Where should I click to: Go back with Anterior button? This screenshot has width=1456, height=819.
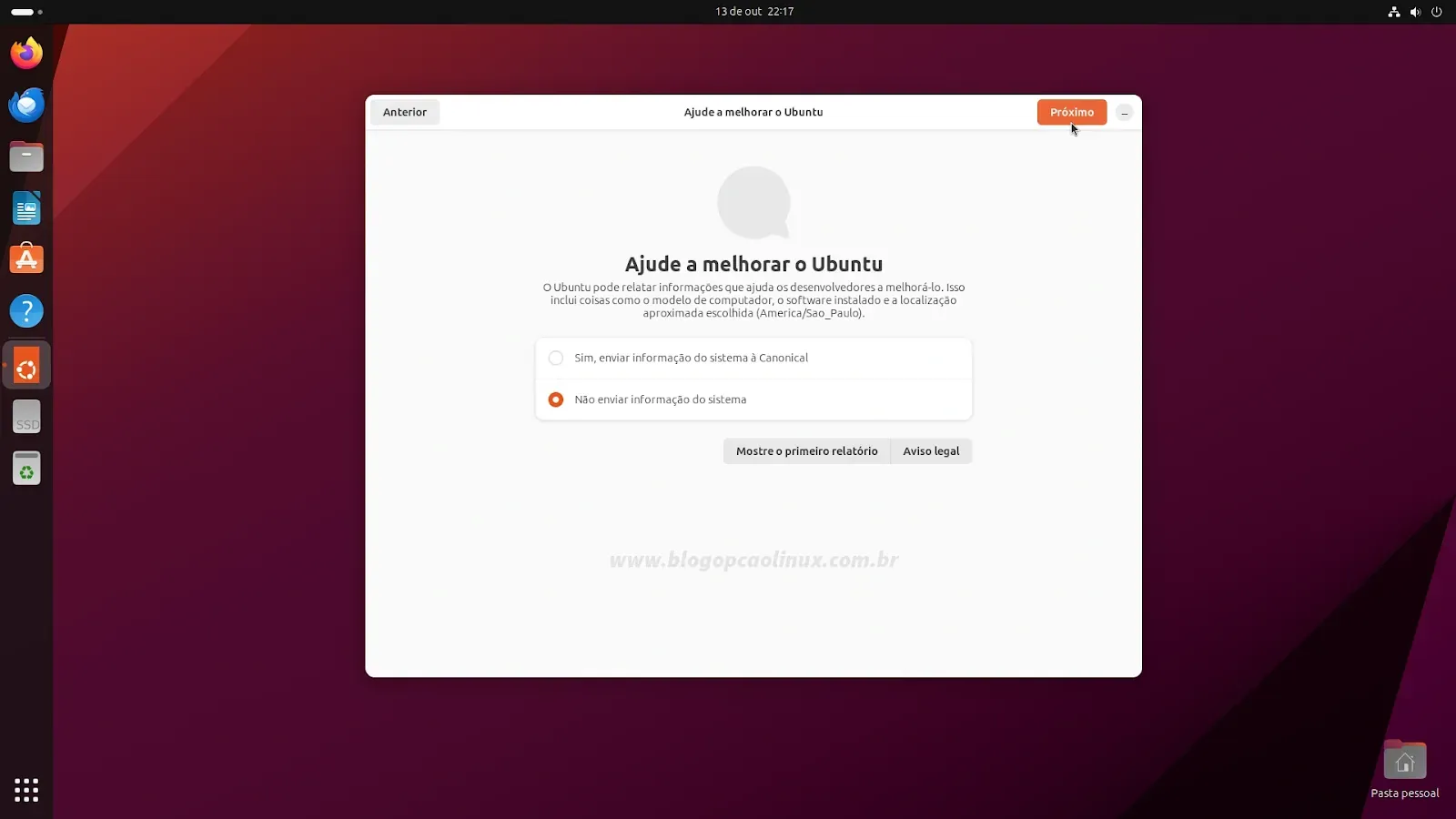pyautogui.click(x=405, y=112)
